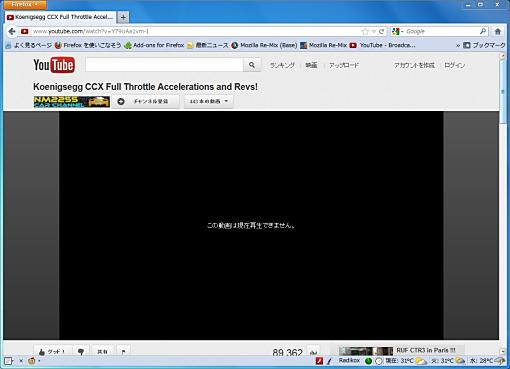The height and width of the screenshot is (369, 510).
Task: Click the bookmark star in the address bar
Action: pos(365,31)
